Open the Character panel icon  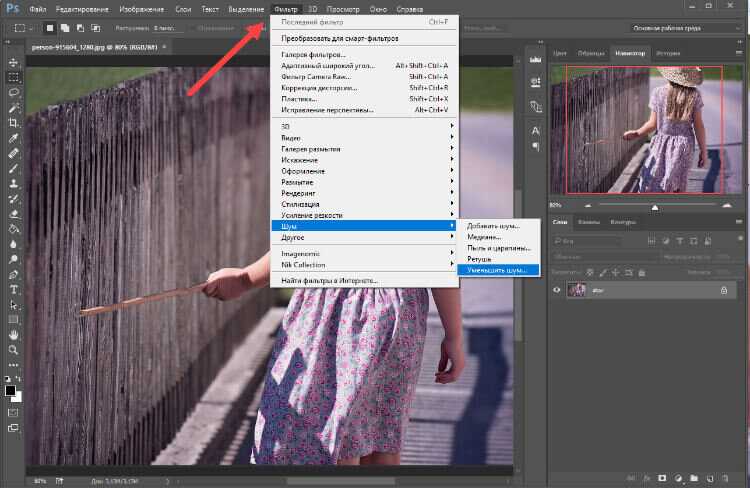click(536, 130)
